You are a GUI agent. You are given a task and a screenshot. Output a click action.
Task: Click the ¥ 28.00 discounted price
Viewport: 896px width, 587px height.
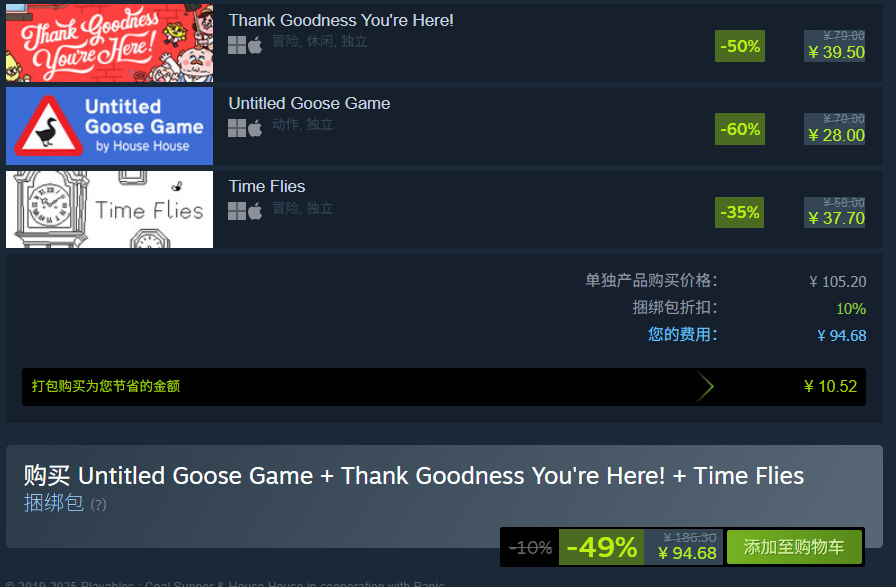tap(836, 135)
